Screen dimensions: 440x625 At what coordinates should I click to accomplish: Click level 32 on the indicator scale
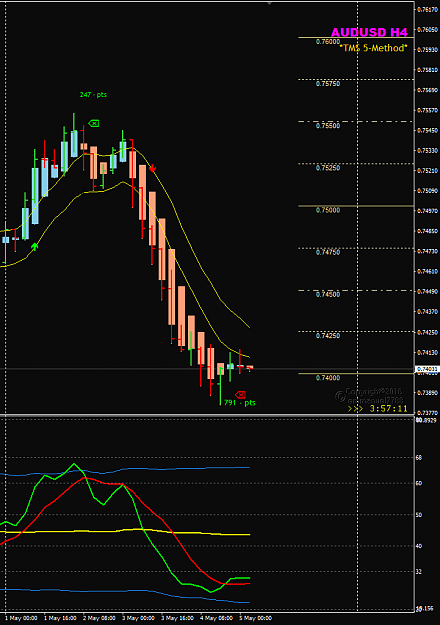[419, 572]
